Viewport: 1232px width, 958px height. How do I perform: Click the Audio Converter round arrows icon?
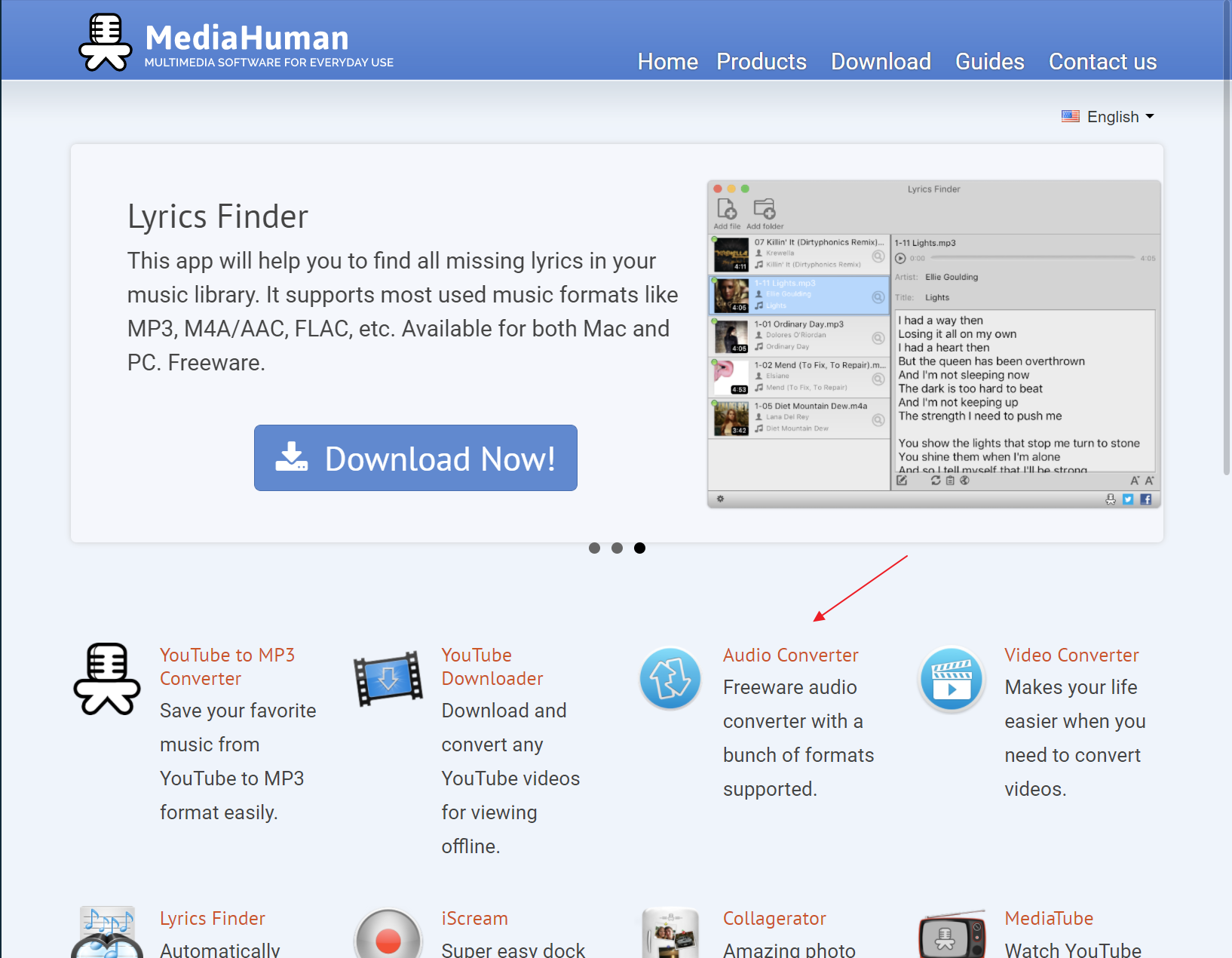[670, 679]
